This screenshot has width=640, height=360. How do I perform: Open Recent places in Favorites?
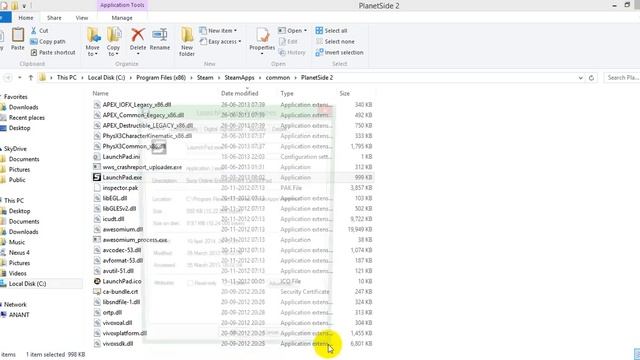click(x=27, y=118)
